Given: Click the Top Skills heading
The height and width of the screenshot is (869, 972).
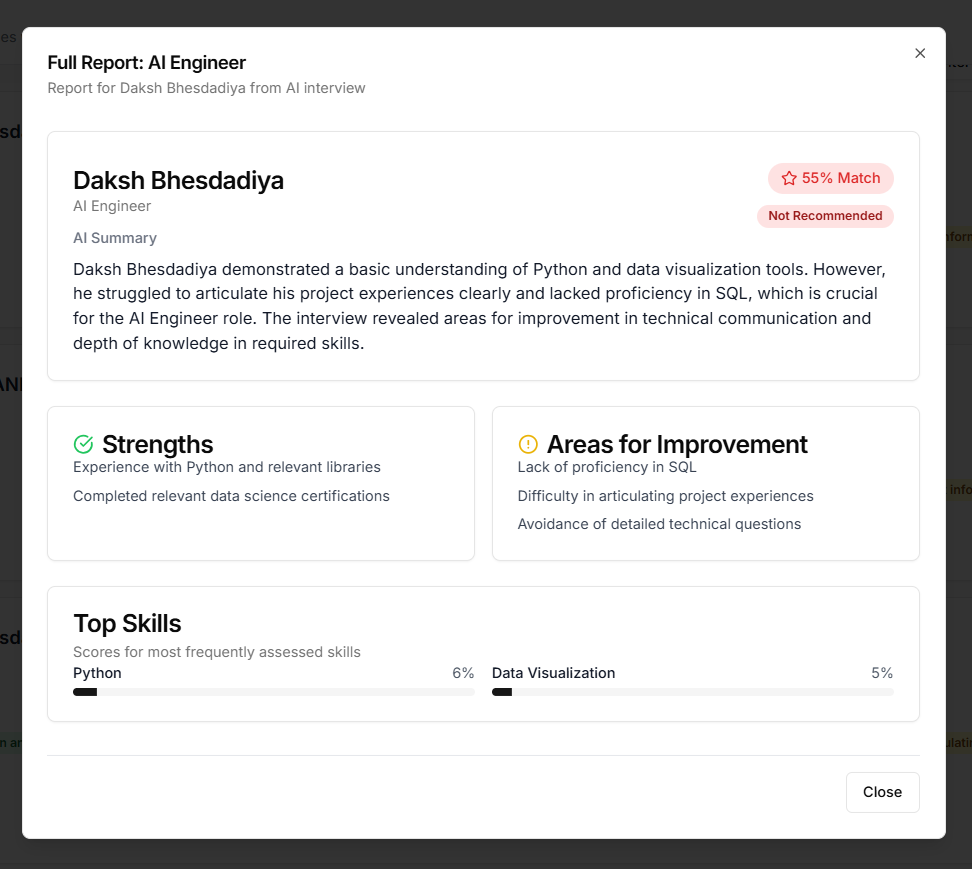Looking at the screenshot, I should (127, 624).
